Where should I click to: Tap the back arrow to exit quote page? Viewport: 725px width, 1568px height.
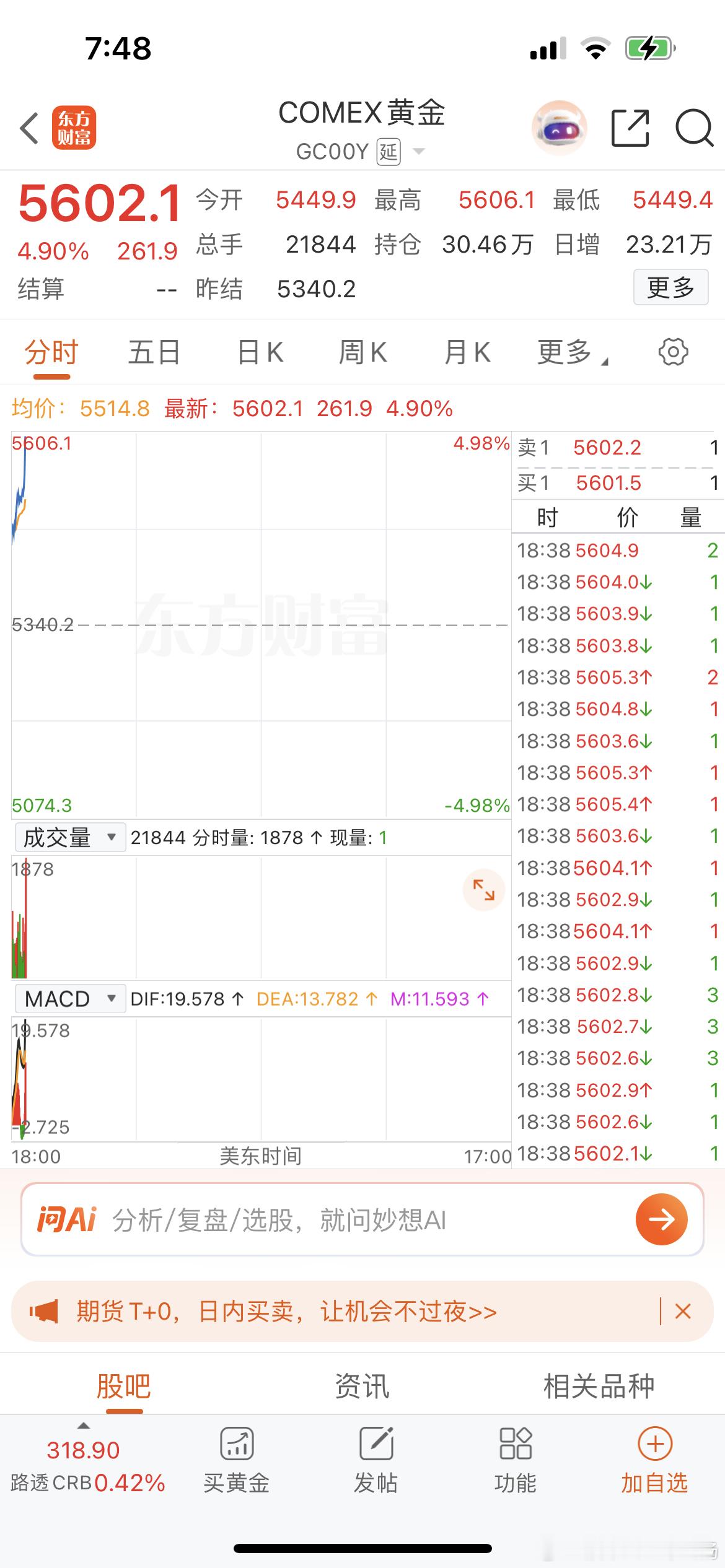coord(27,126)
